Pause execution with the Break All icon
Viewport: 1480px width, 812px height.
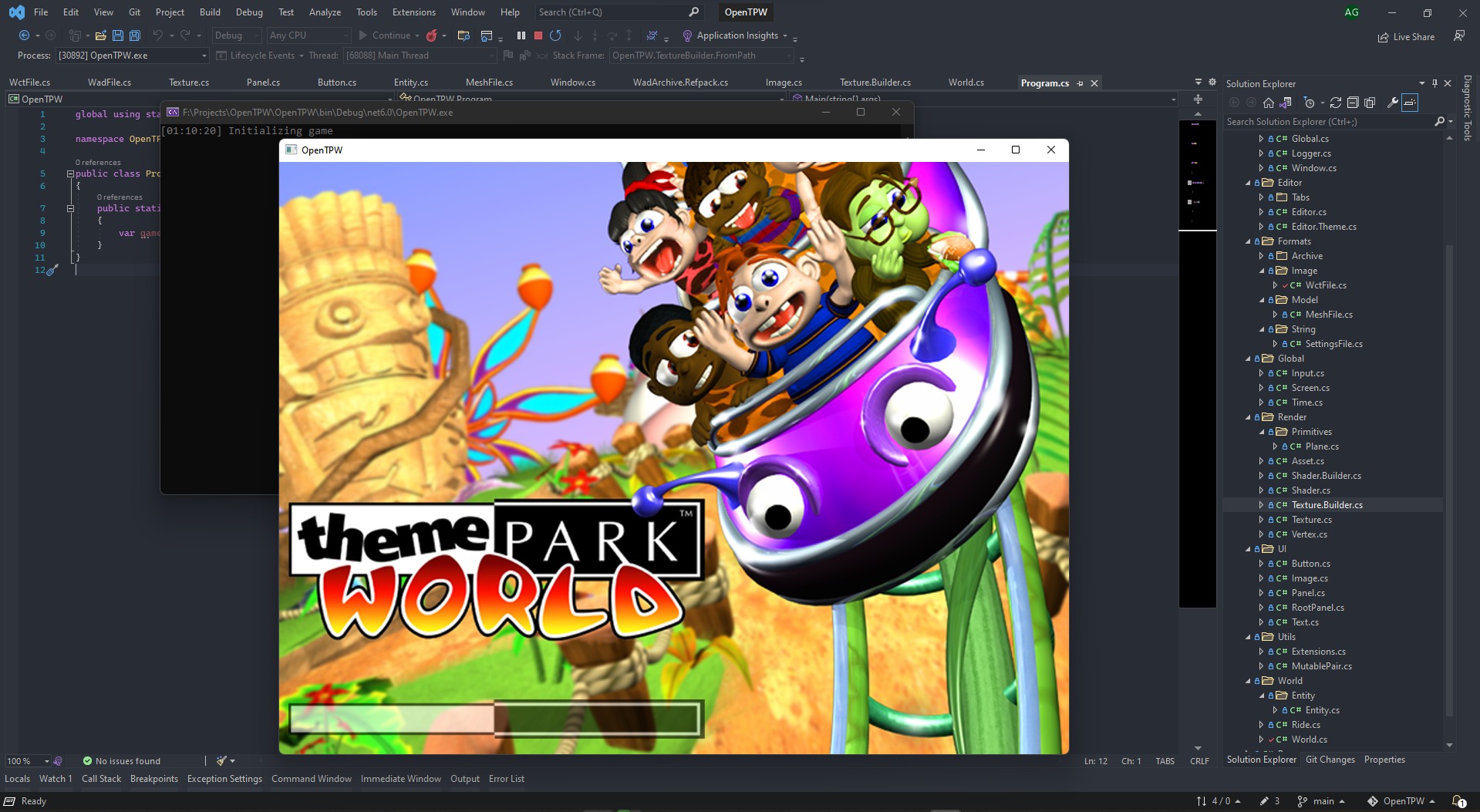click(x=521, y=35)
